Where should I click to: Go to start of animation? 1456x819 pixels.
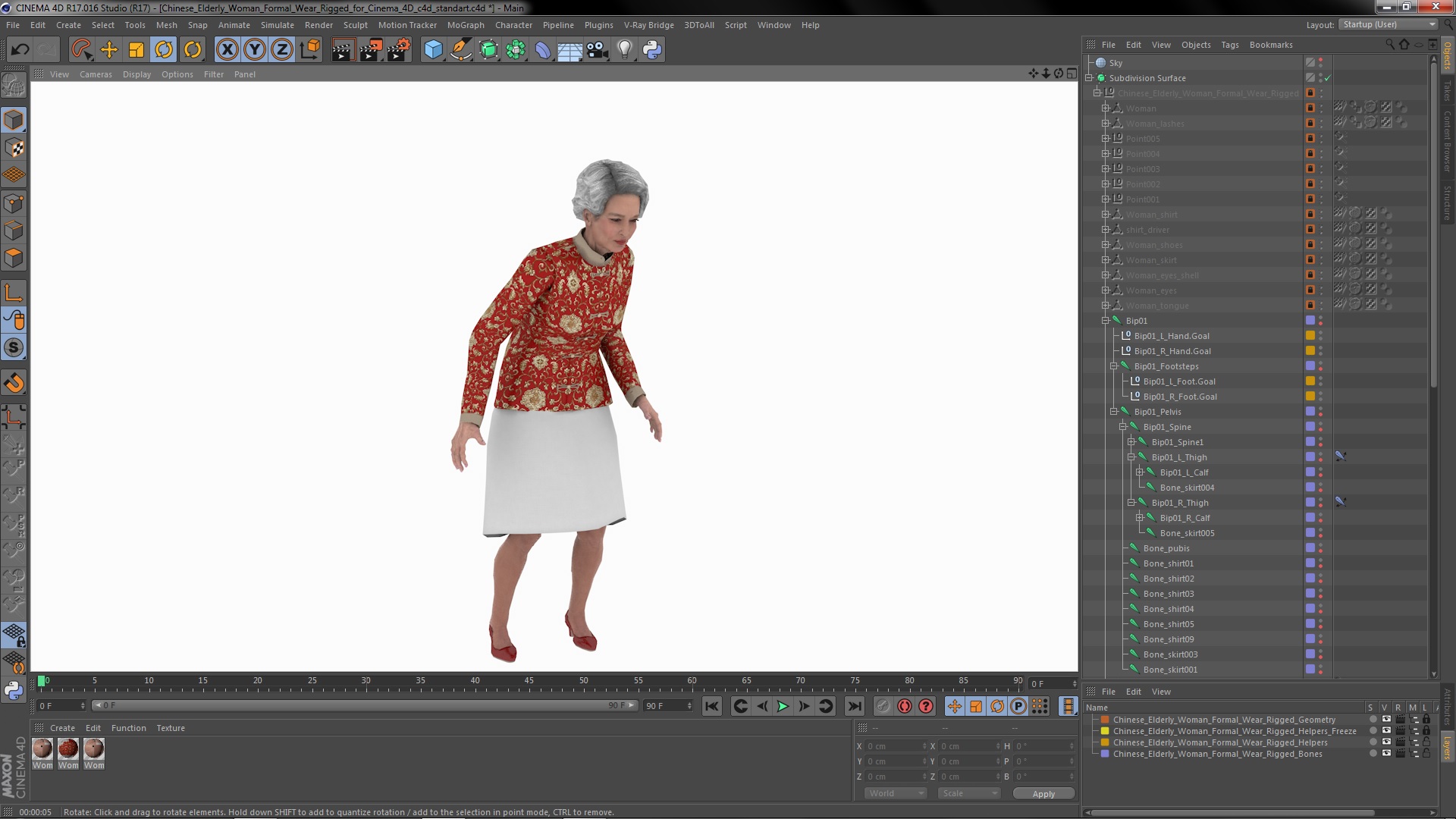pyautogui.click(x=711, y=706)
